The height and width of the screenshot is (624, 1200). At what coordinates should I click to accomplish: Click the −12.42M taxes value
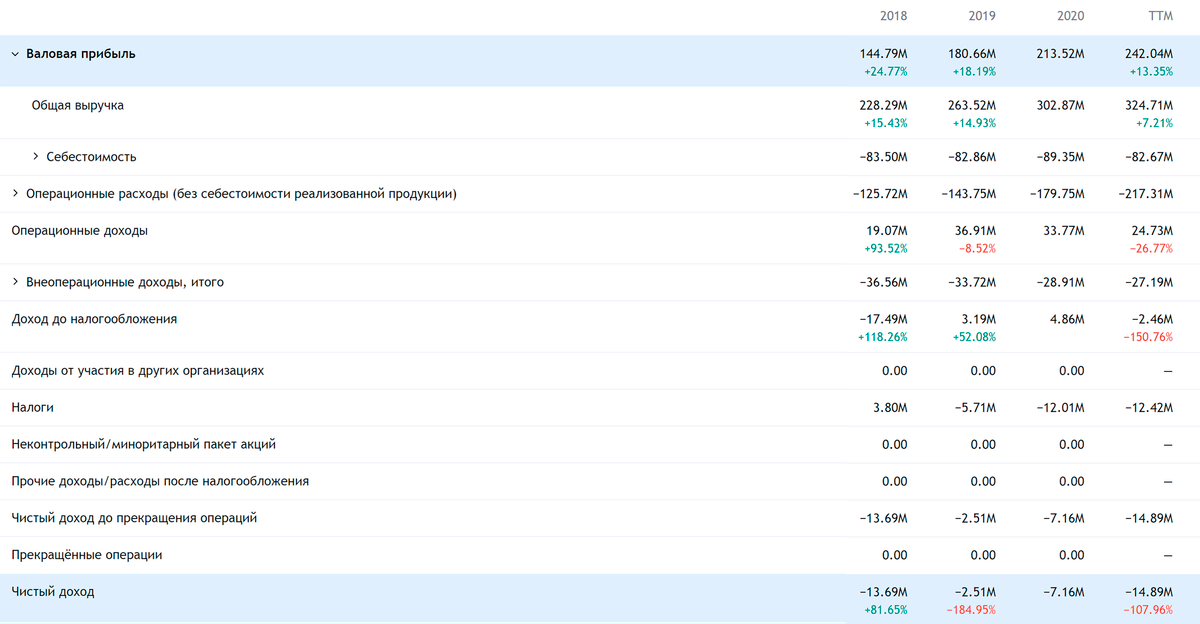tap(1149, 408)
